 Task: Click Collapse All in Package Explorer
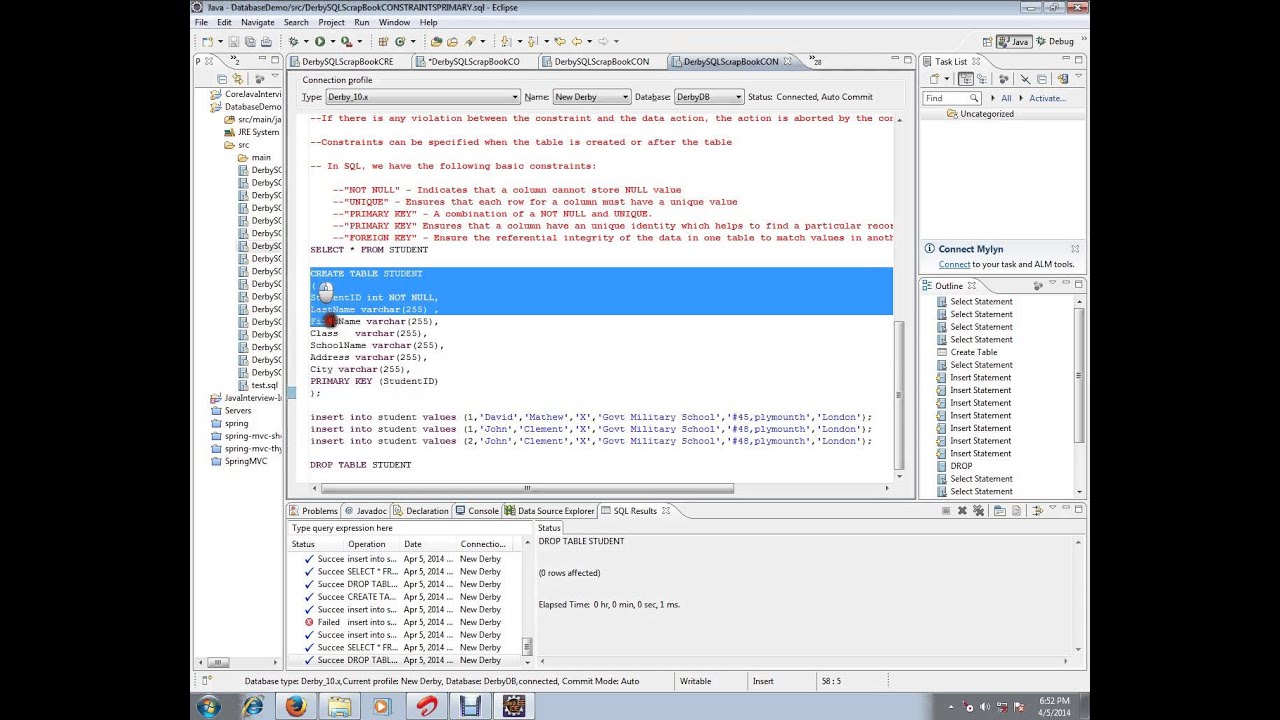[222, 79]
